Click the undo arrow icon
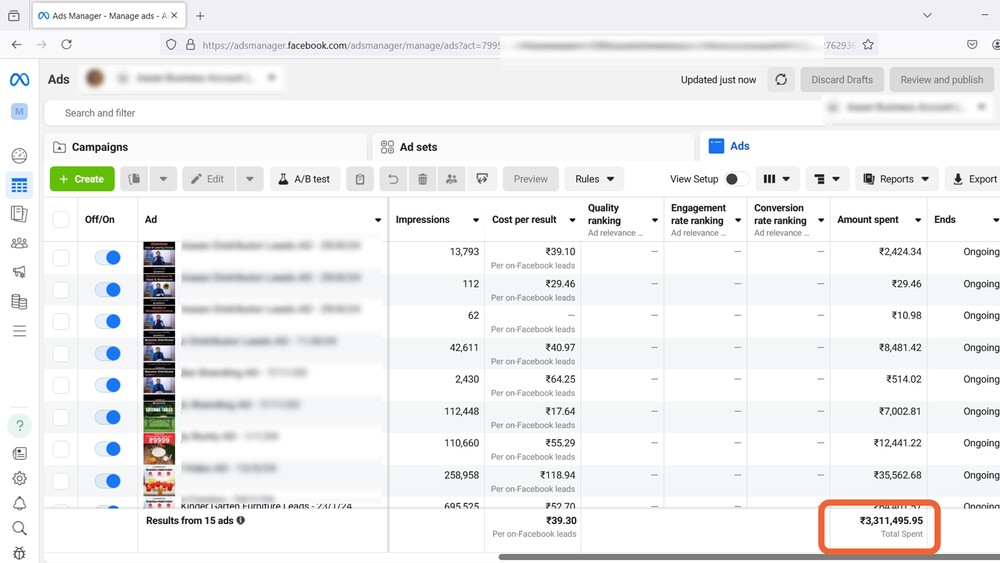Screen dimensions: 1000x563 click(393, 179)
